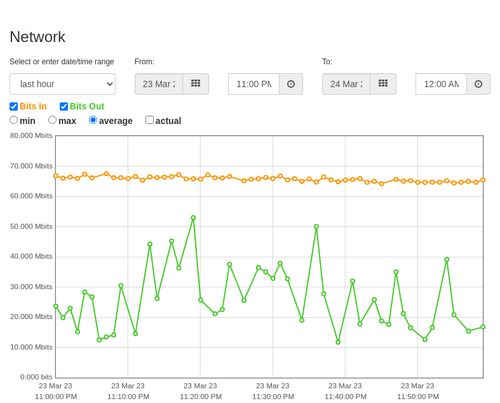Click the To date field 24 Mar

346,84
